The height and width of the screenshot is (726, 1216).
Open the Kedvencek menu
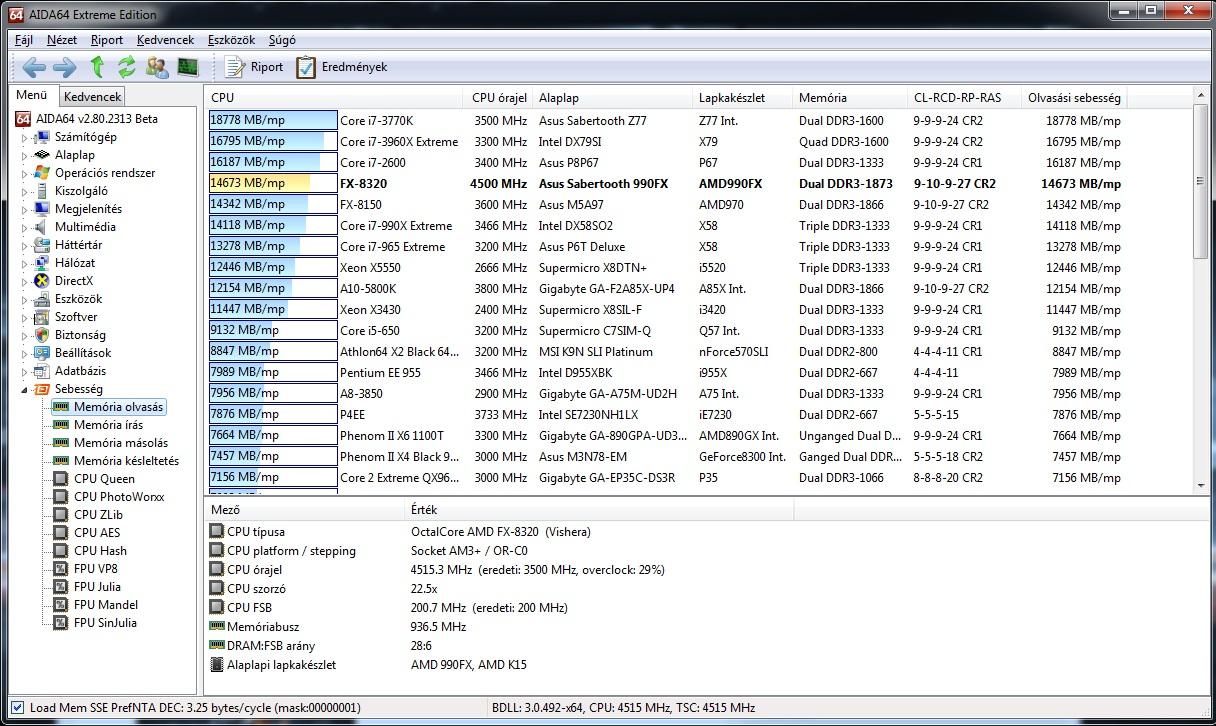coord(166,40)
